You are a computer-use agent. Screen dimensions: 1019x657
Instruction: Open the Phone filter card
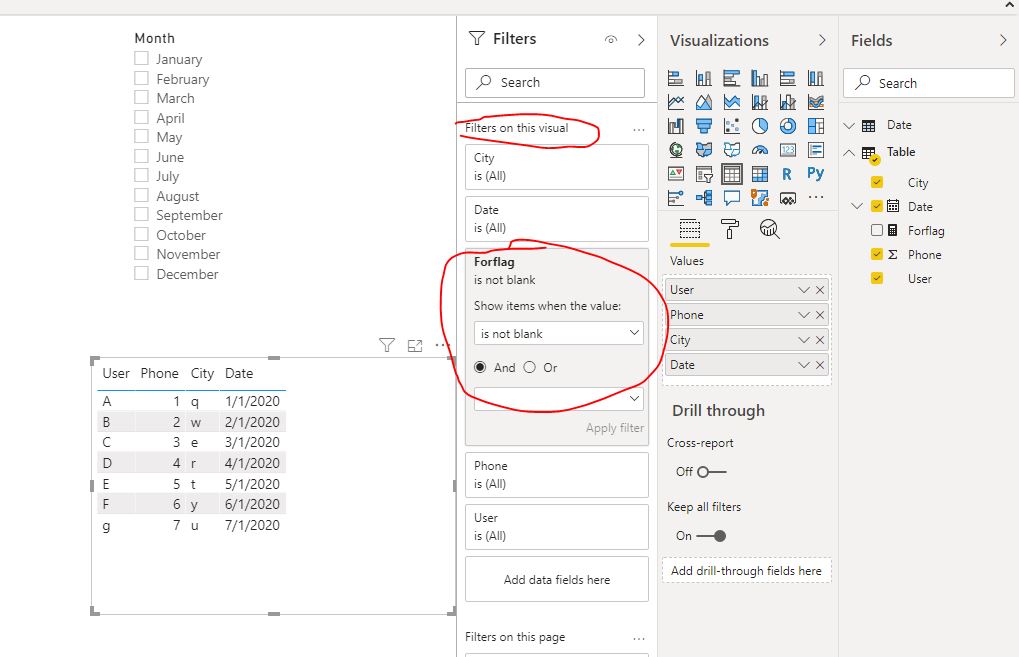[557, 475]
